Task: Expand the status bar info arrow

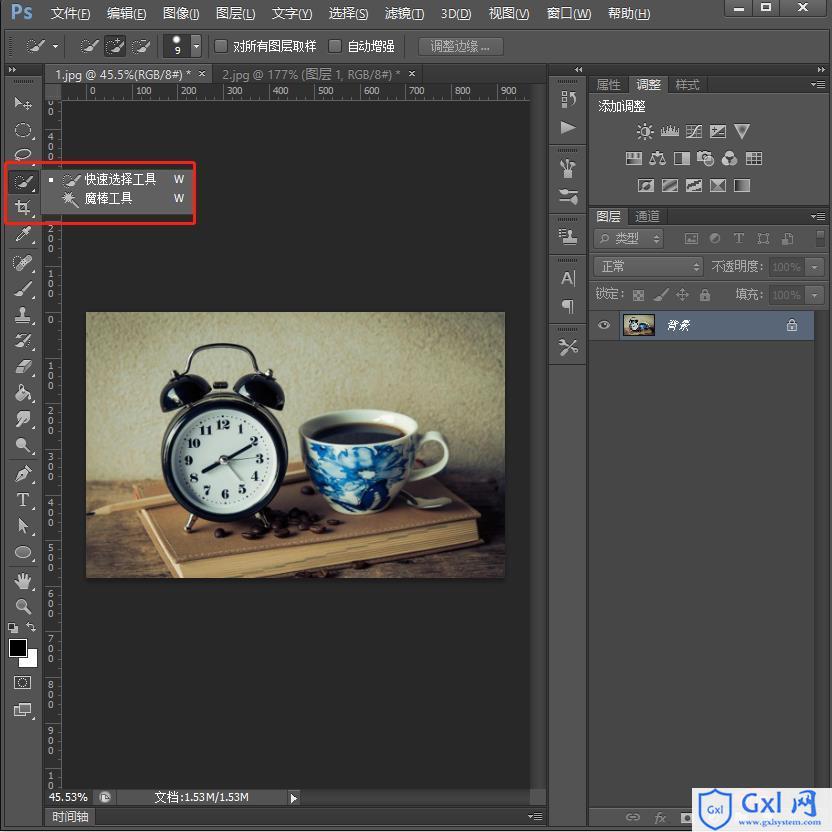Action: click(293, 798)
